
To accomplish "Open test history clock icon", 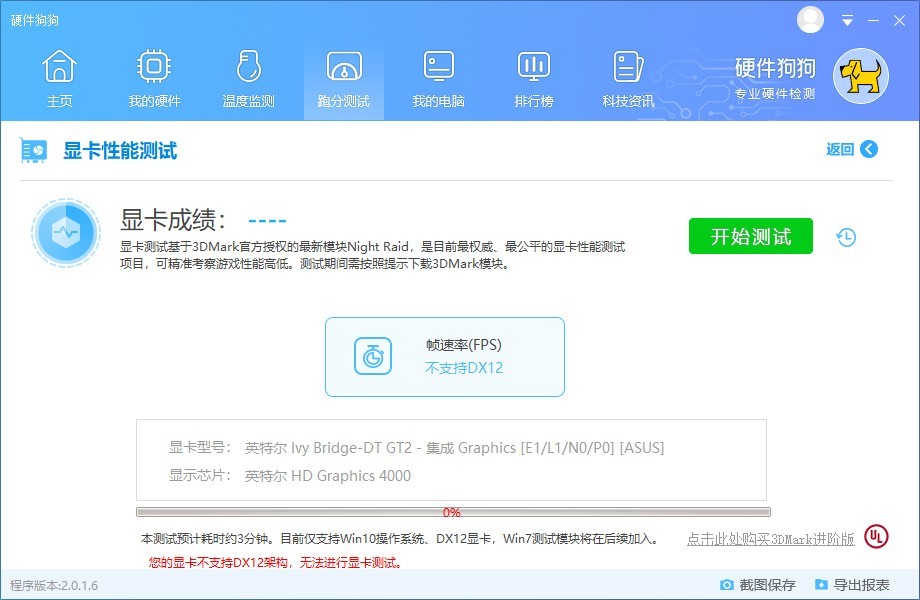I will [846, 237].
